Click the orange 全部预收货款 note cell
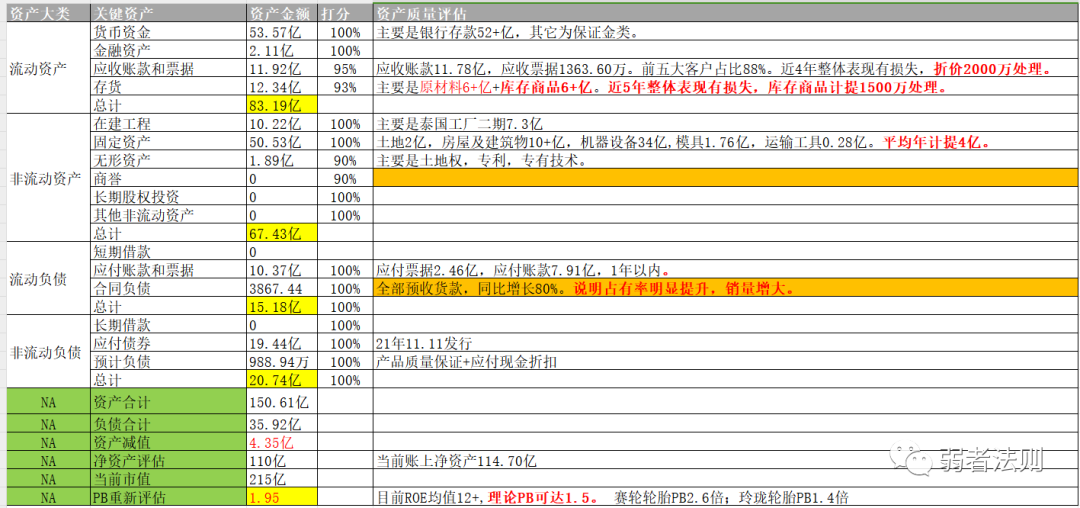Screen dimensions: 1080x508 point(726,288)
